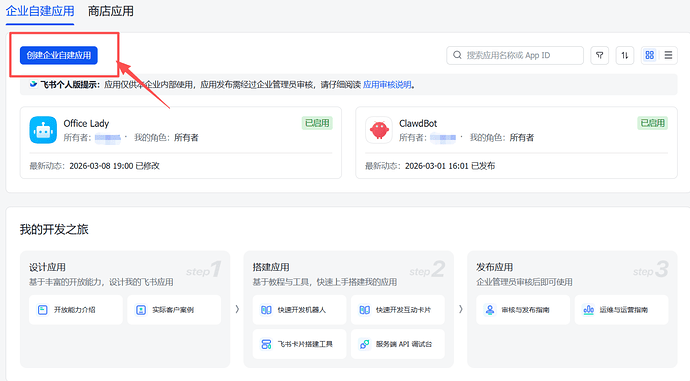Click the 运维与运营指南 chart icon
This screenshot has height=381, width=690.
click(589, 310)
